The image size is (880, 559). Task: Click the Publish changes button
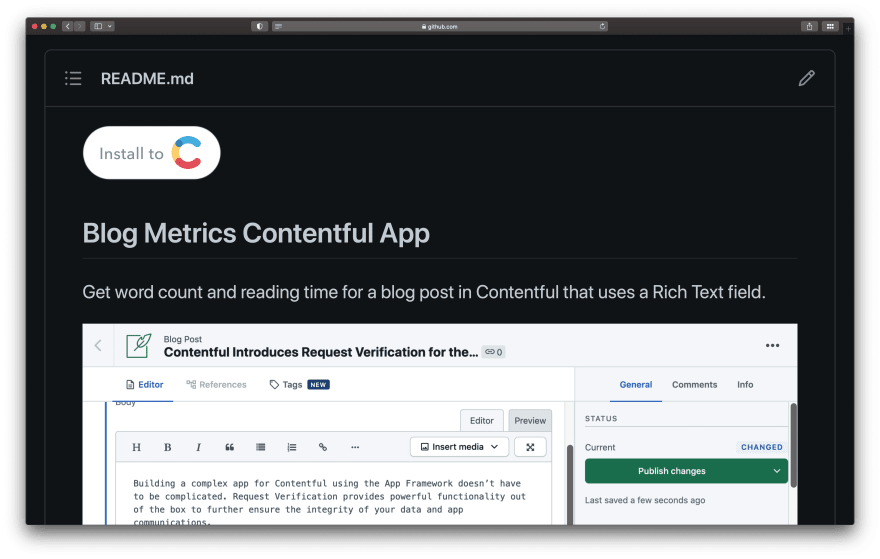click(x=672, y=471)
